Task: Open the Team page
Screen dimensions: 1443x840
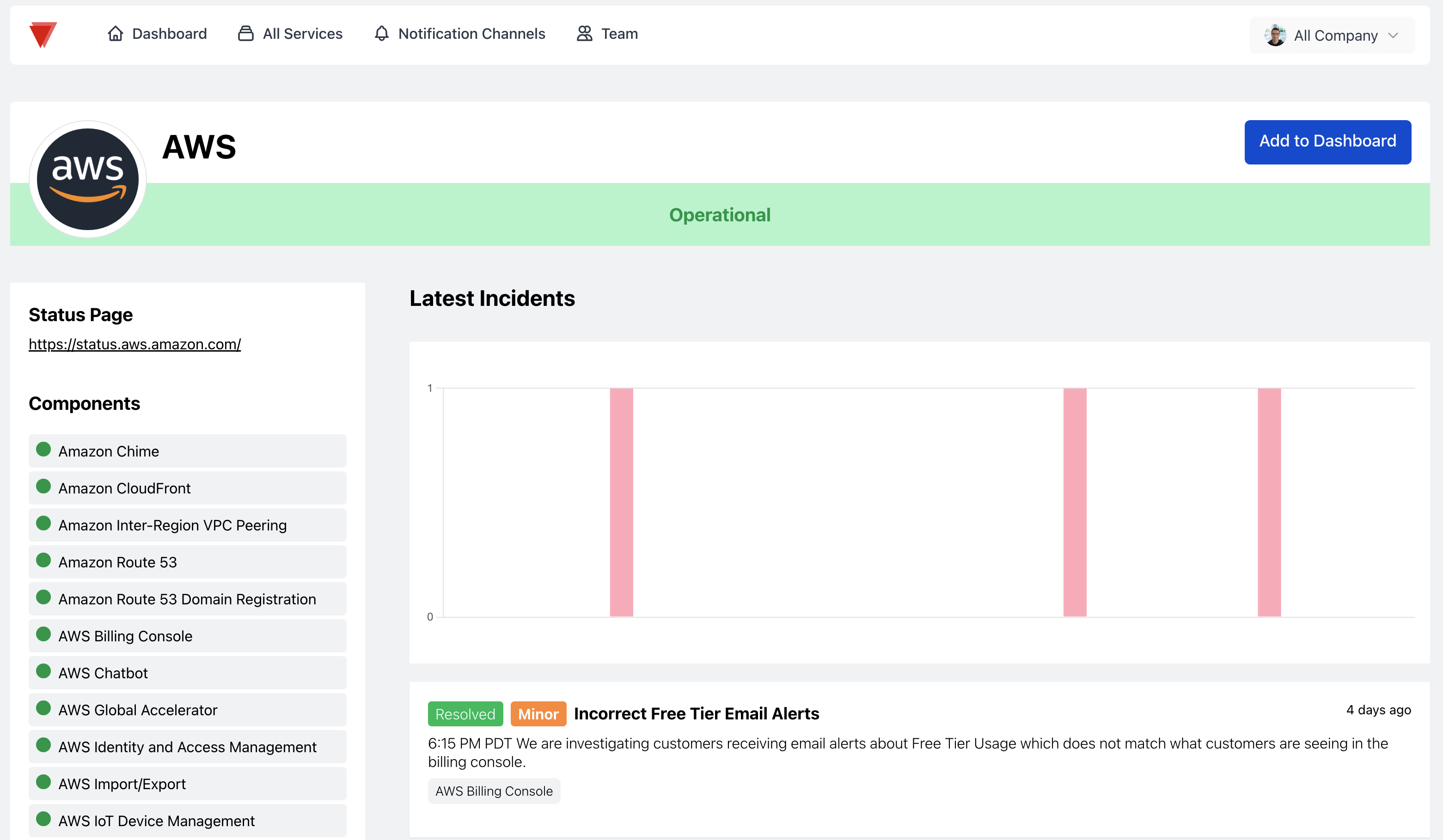Action: [607, 34]
